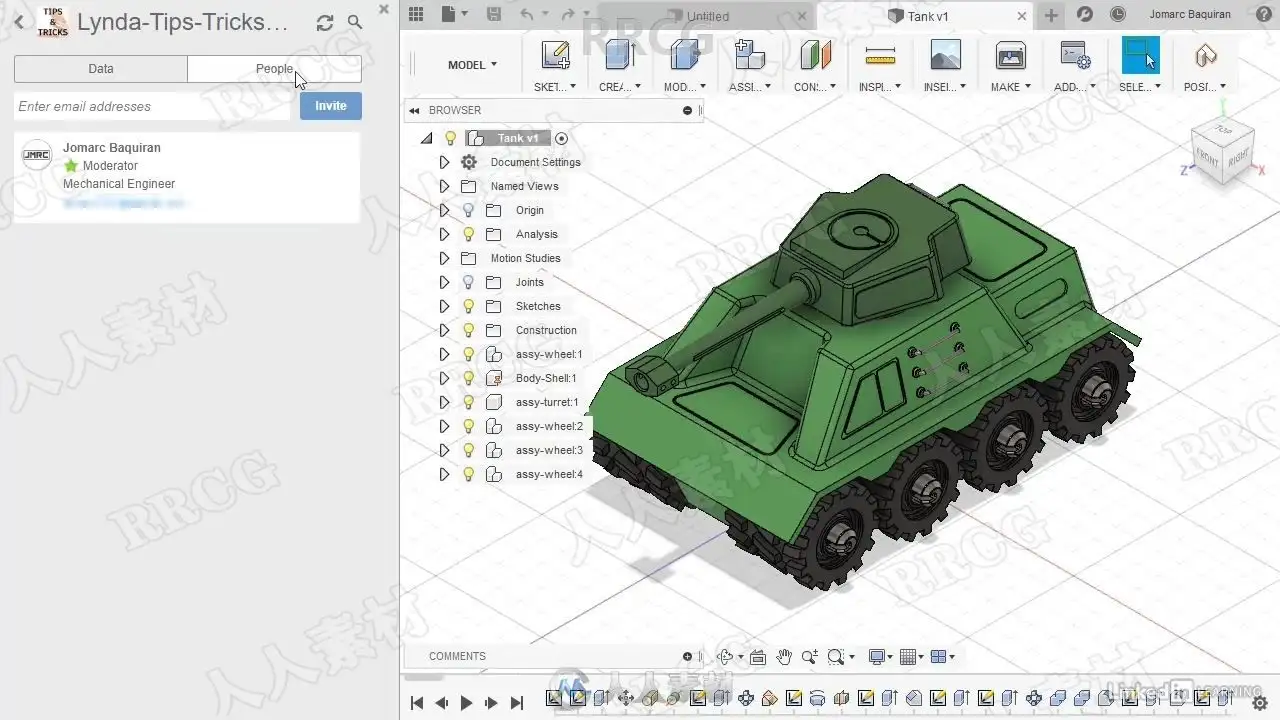Click the Position revert icon
1280x720 pixels.
1205,55
